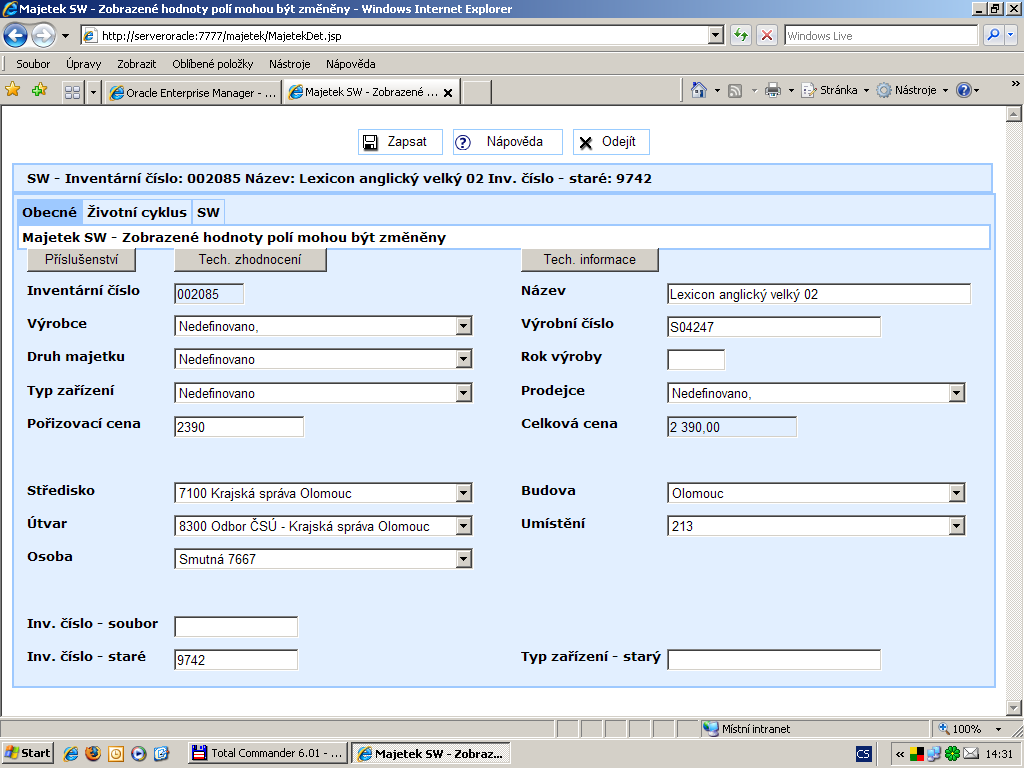Open the Budova dropdown showing Olomouc
The height and width of the screenshot is (768, 1024).
tap(957, 493)
